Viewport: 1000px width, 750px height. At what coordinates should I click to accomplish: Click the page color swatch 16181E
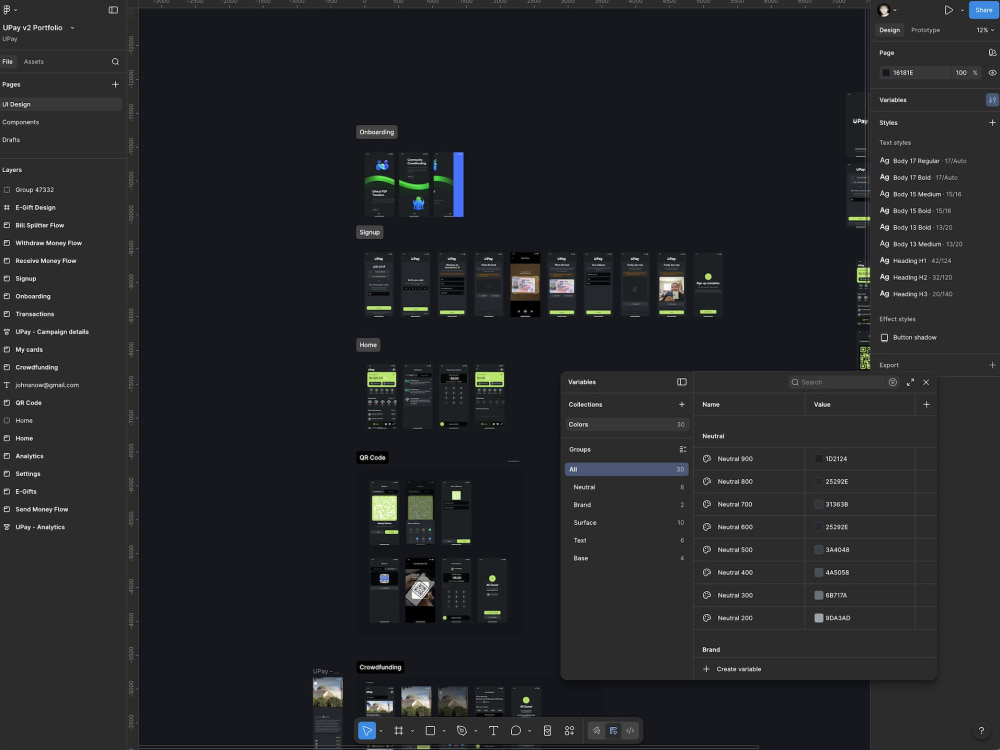pyautogui.click(x=885, y=73)
